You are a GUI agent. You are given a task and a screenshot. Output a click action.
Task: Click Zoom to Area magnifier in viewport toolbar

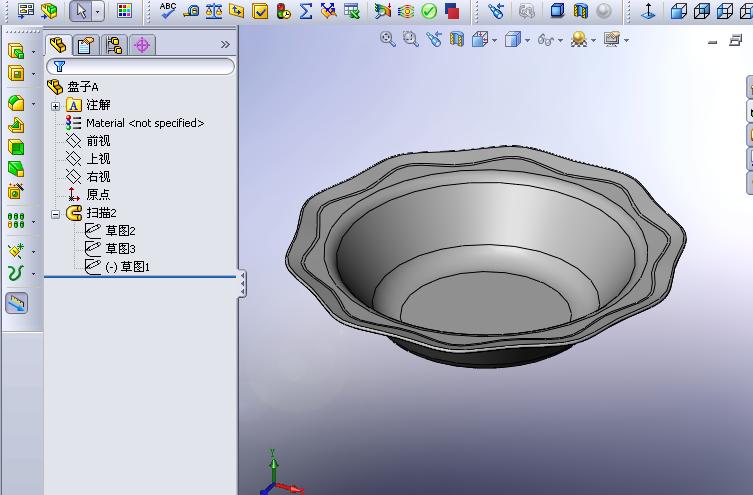pyautogui.click(x=411, y=39)
